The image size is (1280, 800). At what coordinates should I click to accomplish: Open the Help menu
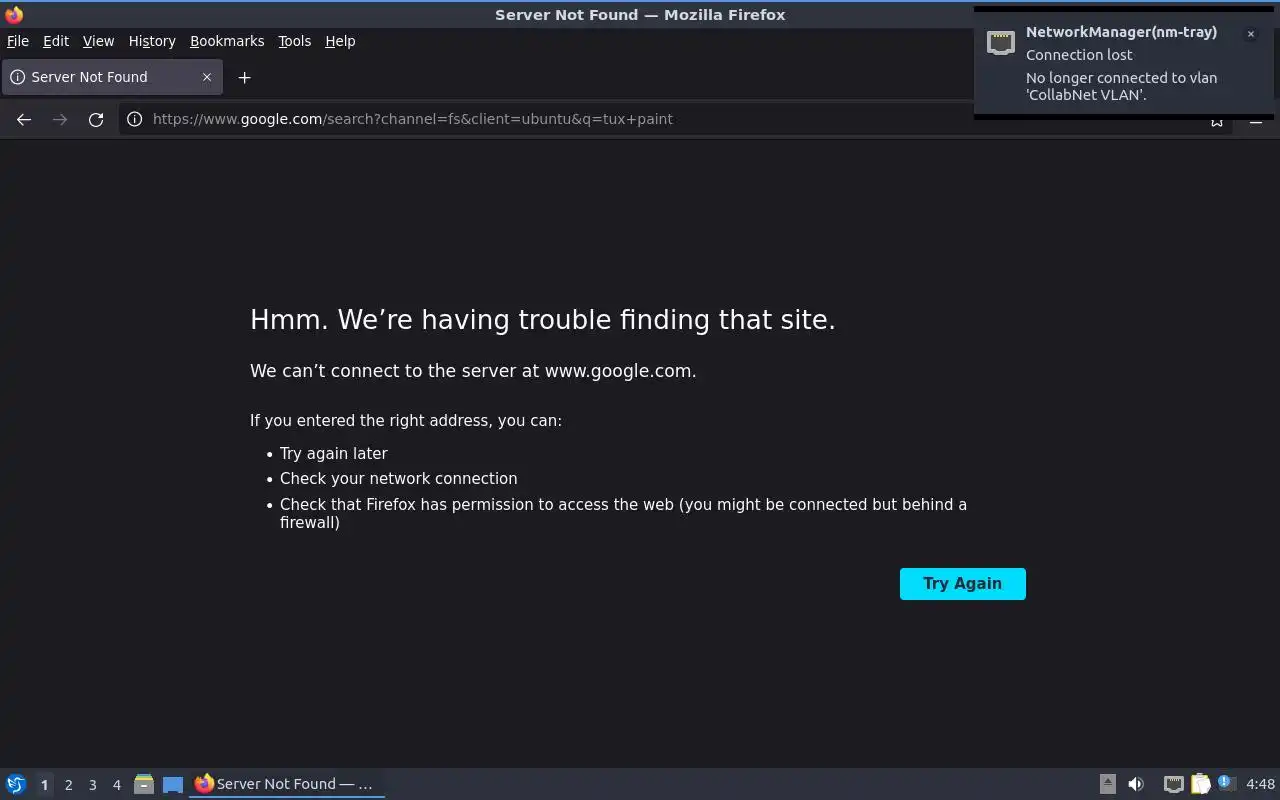tap(340, 41)
